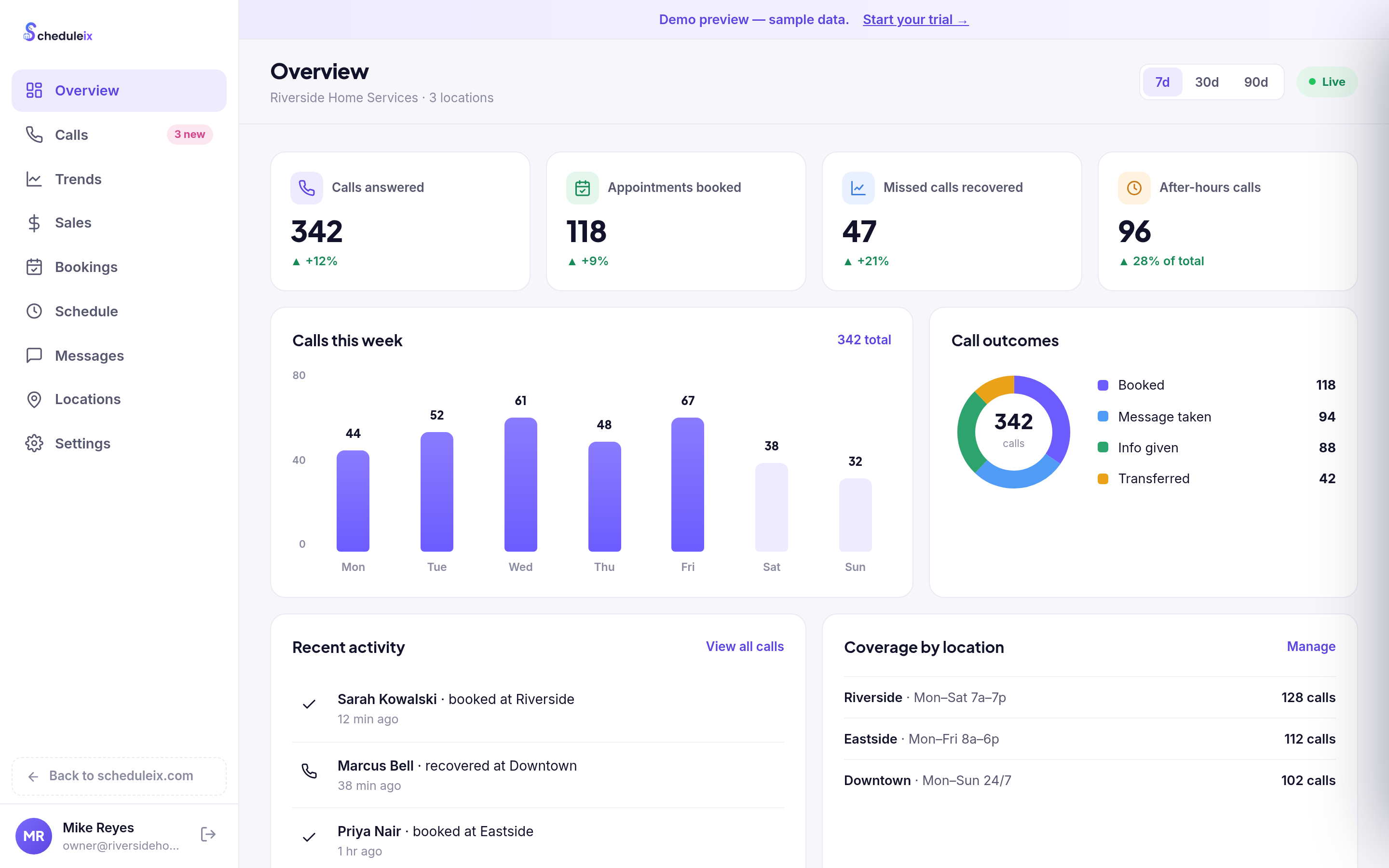Click the clock icon on After-hours calls card

tap(1134, 188)
